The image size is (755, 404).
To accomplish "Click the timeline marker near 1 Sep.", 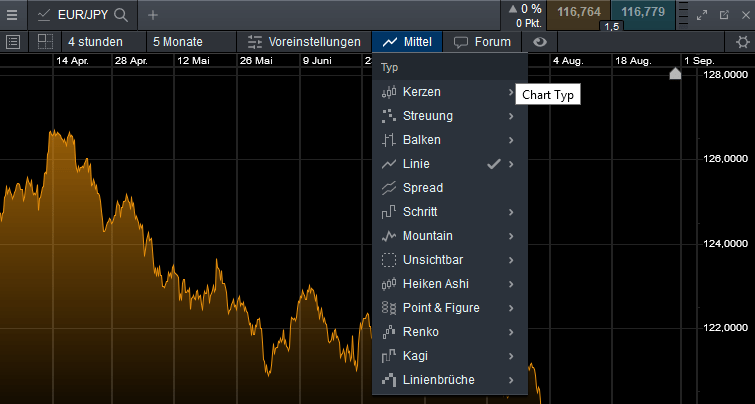I will click(x=676, y=74).
